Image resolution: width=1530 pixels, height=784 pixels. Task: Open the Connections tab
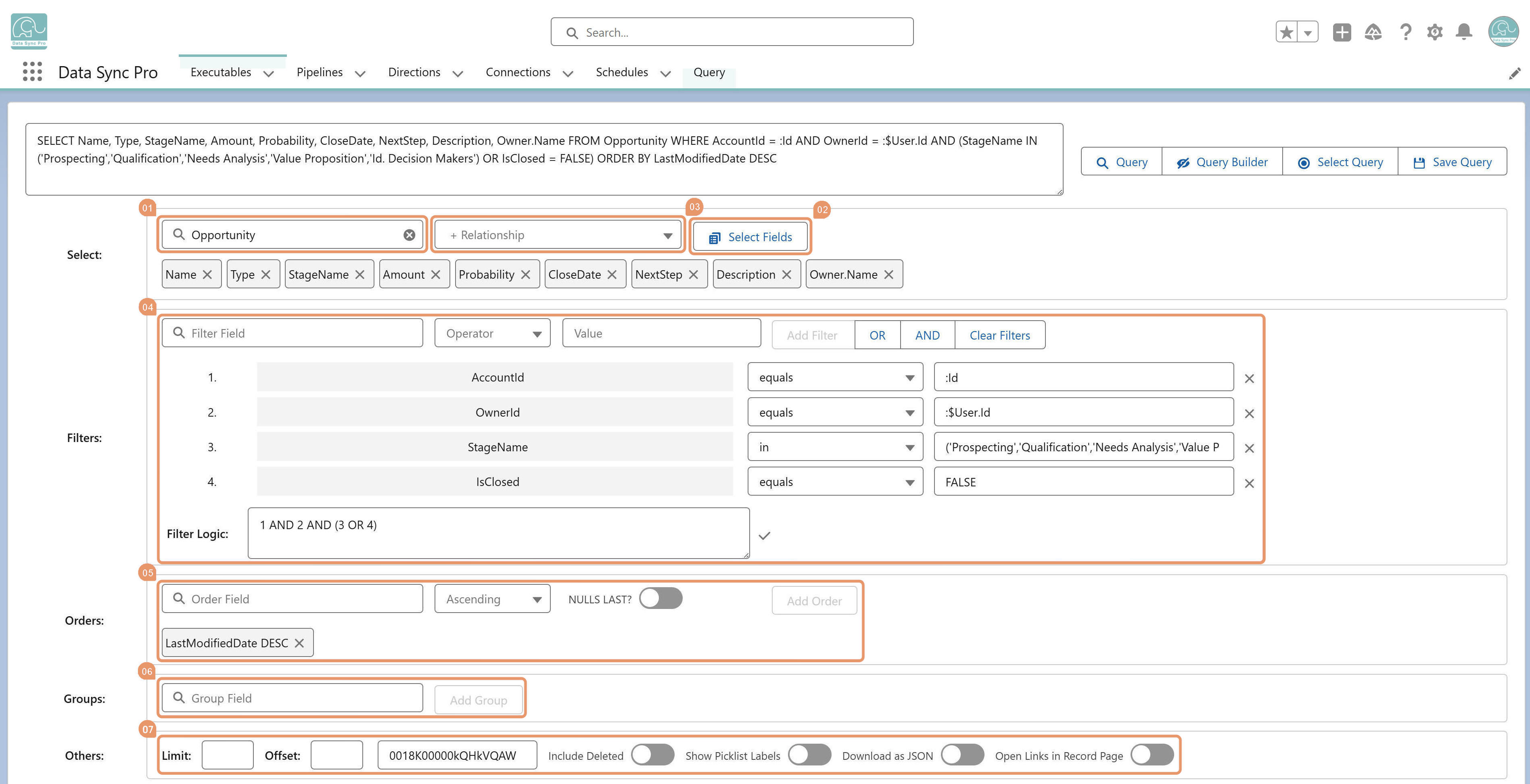(x=518, y=73)
